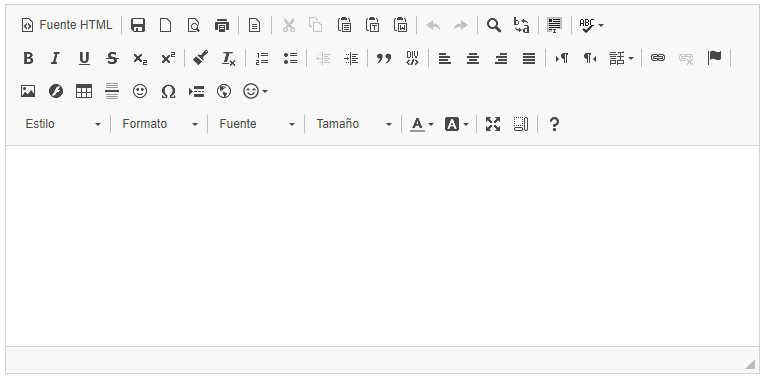This screenshot has height=381, width=770.
Task: Click the Paste clipboard icon
Action: pyautogui.click(x=345, y=25)
